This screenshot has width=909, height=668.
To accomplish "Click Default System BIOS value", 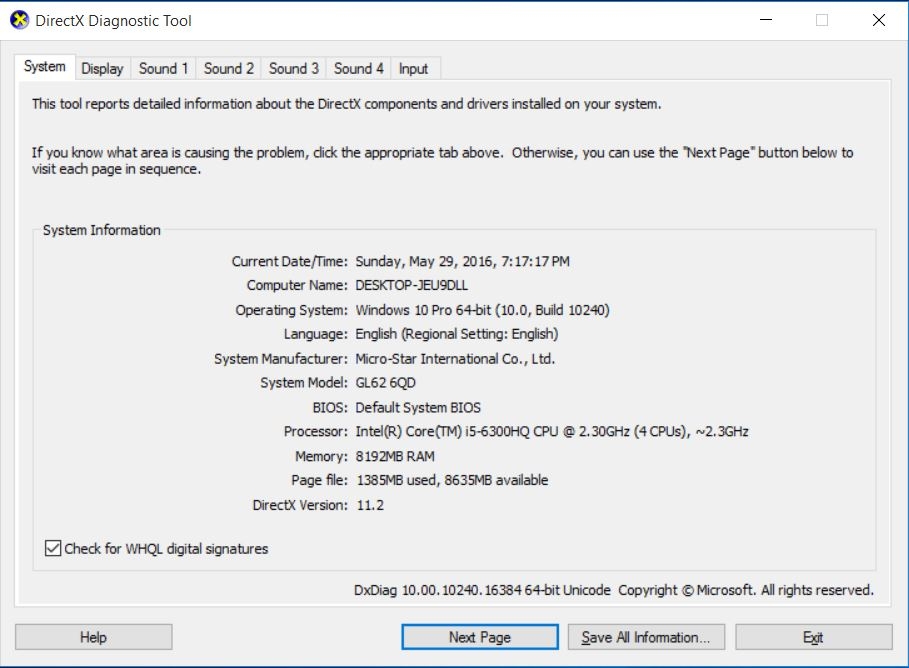I will coord(418,408).
